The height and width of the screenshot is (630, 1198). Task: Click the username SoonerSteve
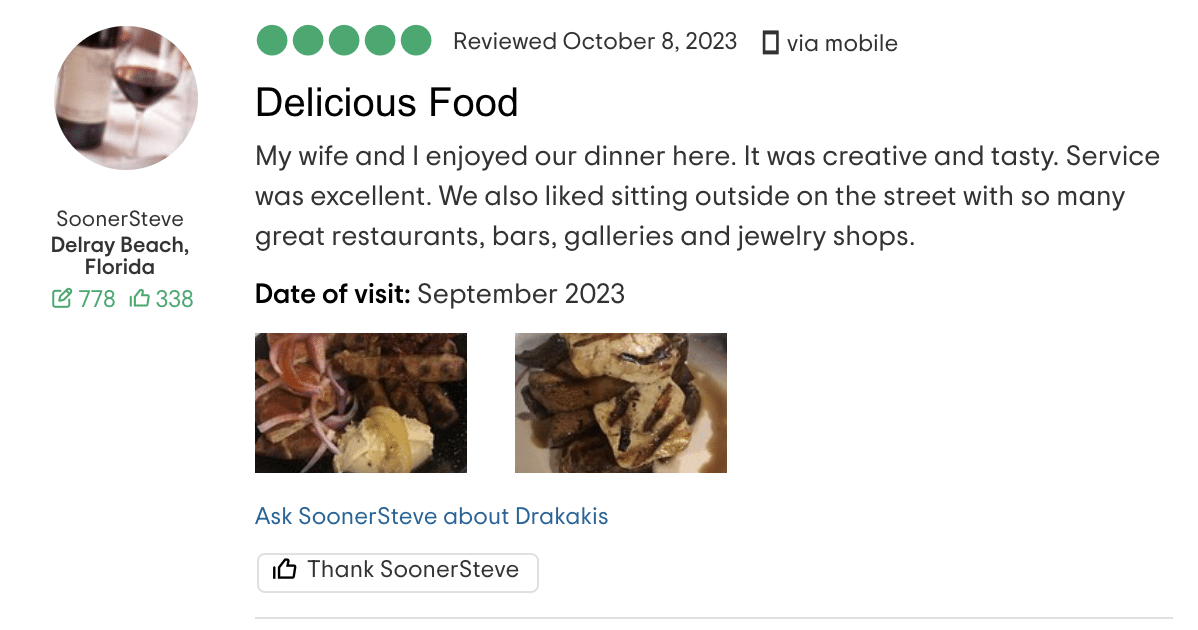118,218
